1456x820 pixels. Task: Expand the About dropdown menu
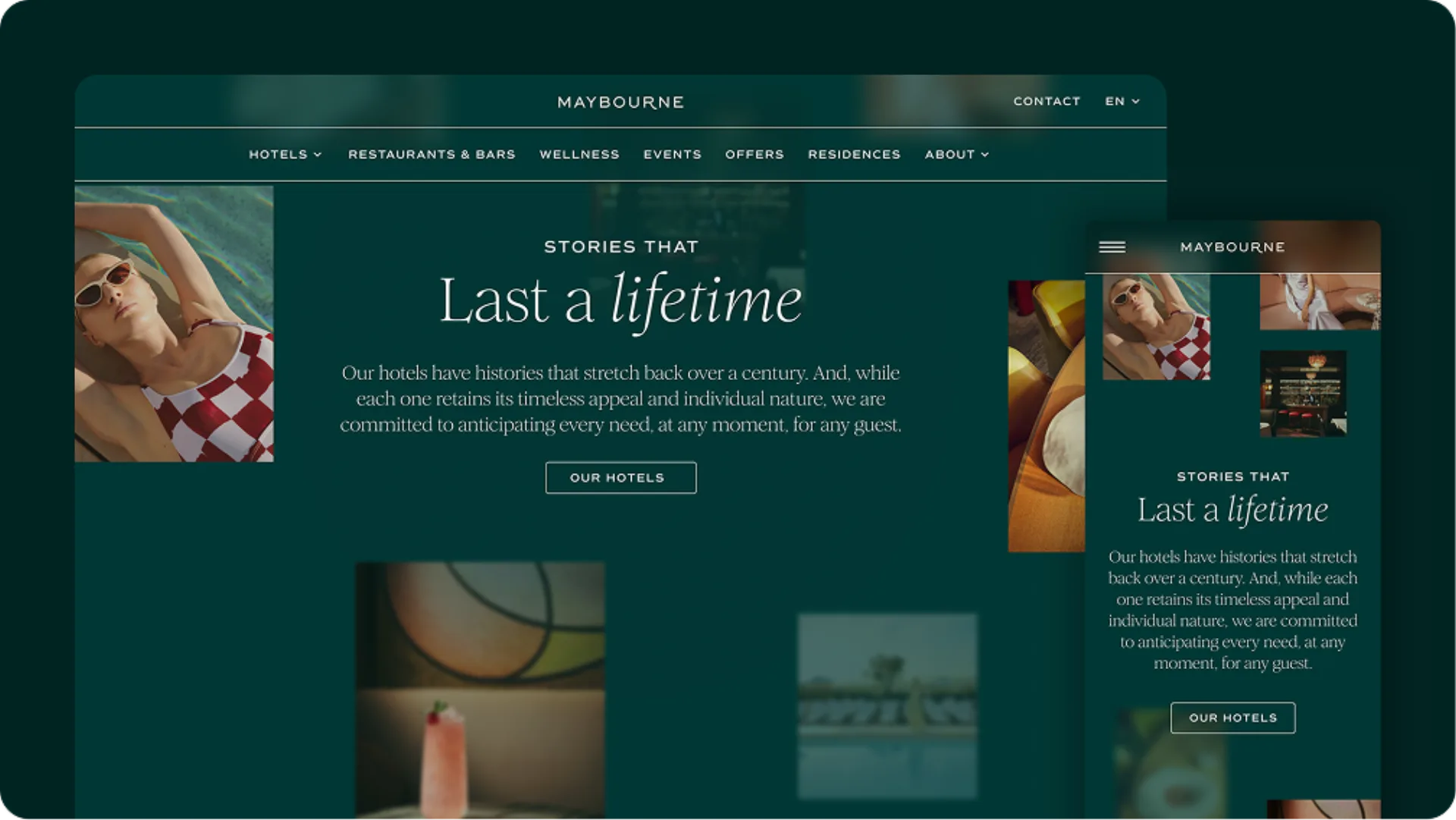point(956,155)
